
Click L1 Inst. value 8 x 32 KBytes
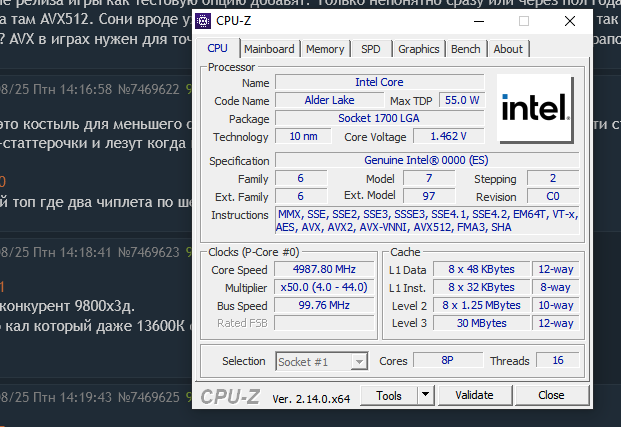coord(481,287)
